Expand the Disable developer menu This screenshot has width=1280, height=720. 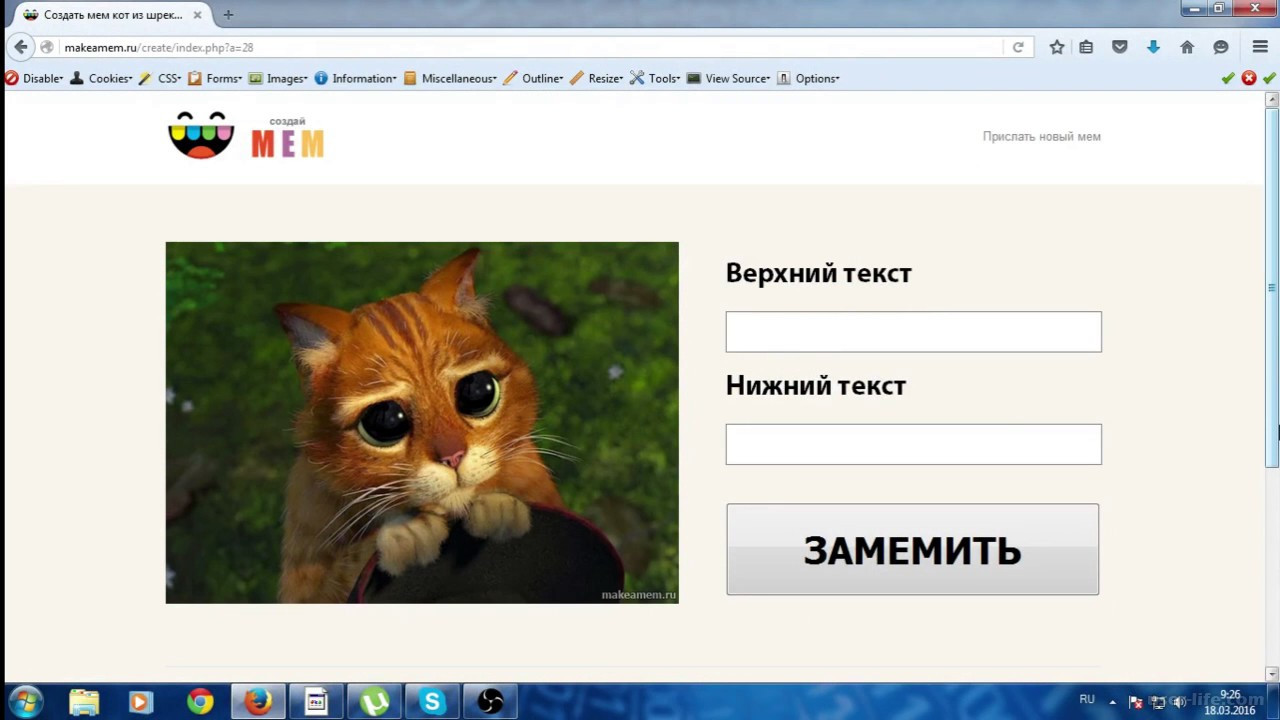(x=34, y=78)
